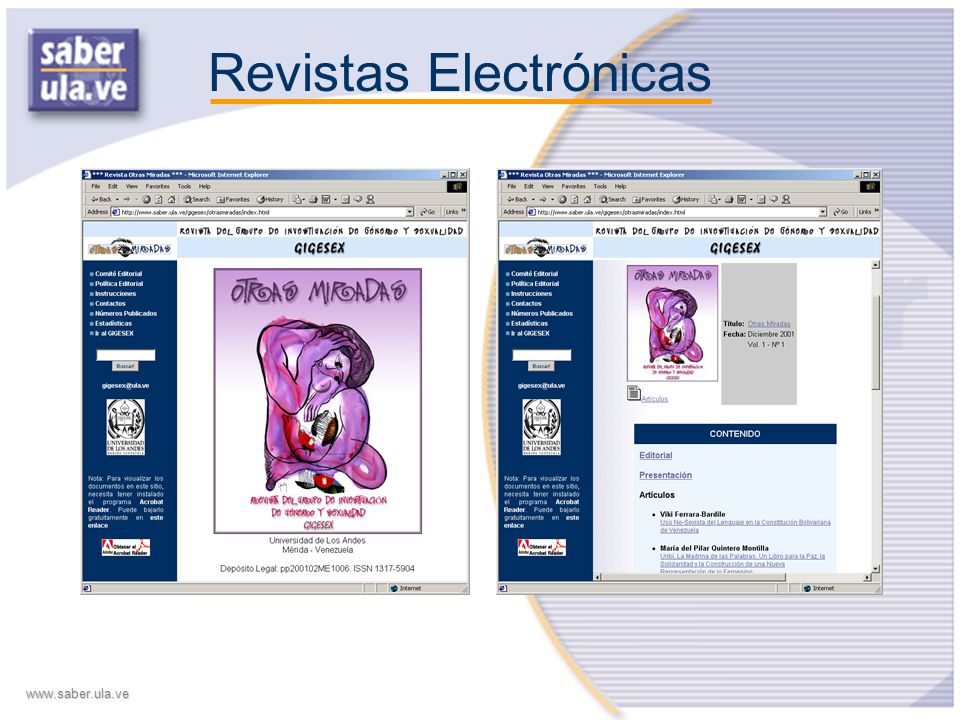Click the Refresh icon in the left browser window

159,199
